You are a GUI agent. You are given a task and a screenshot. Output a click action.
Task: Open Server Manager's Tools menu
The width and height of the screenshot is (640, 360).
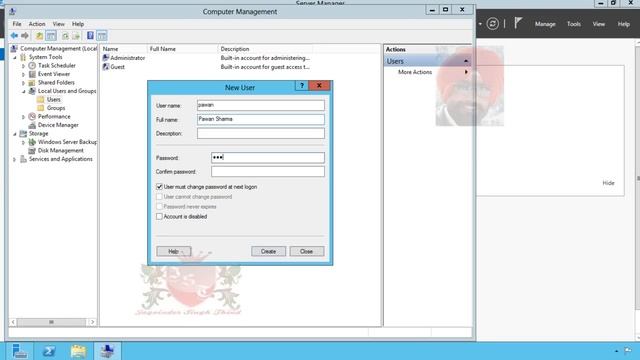click(573, 24)
